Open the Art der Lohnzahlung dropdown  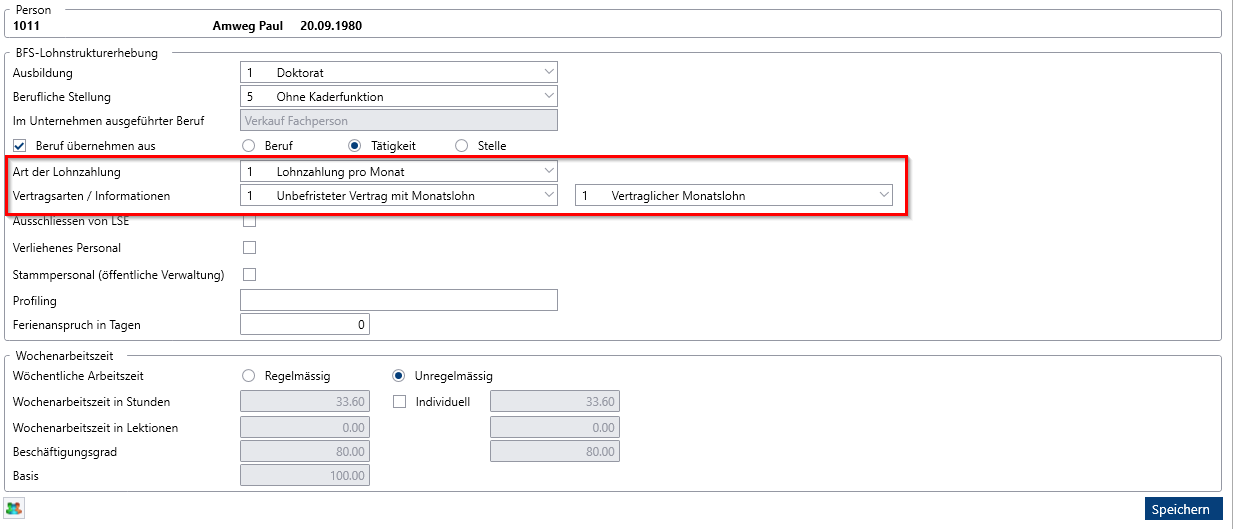(399, 172)
